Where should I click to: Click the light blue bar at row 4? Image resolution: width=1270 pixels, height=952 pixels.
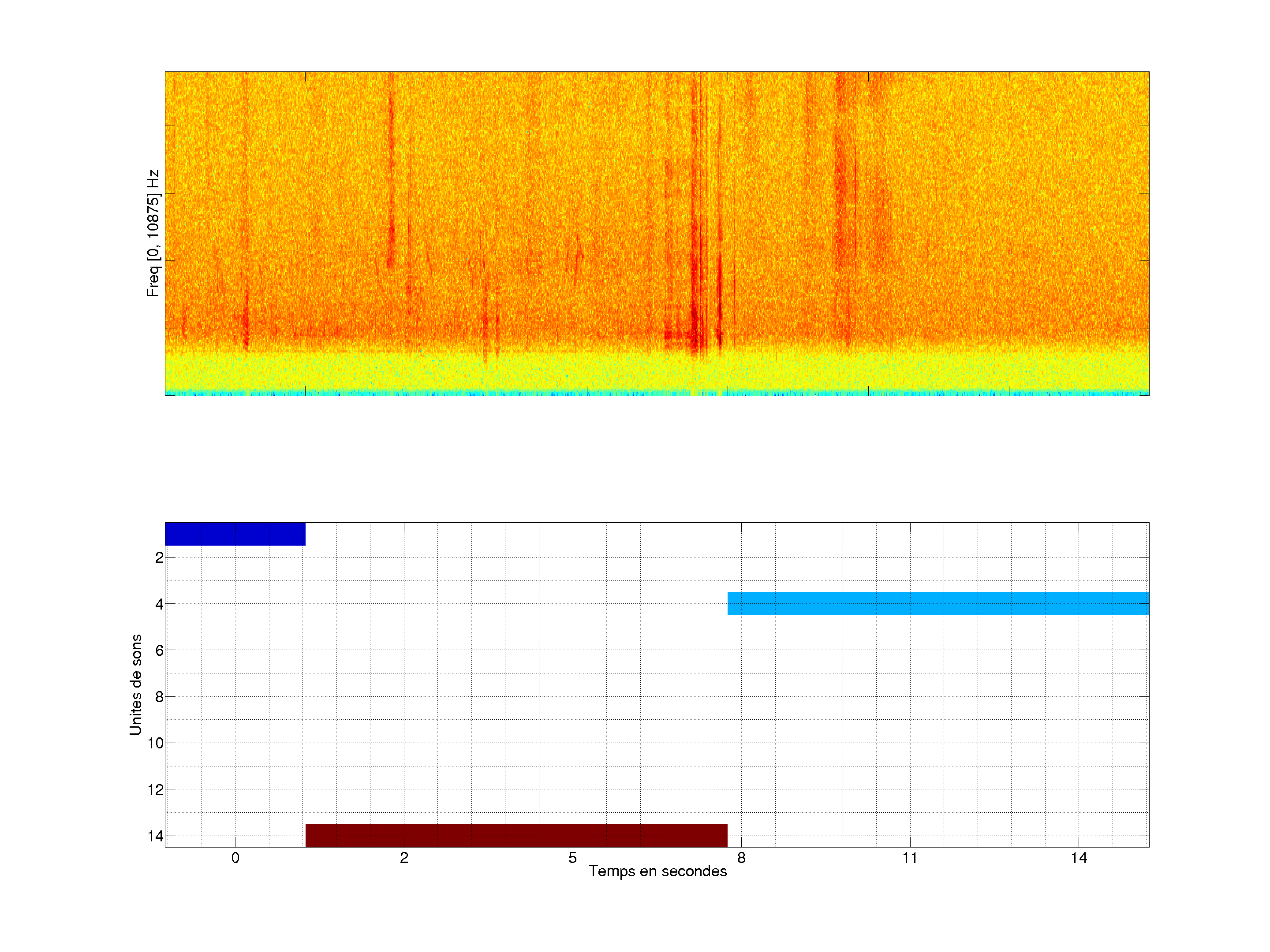[938, 603]
